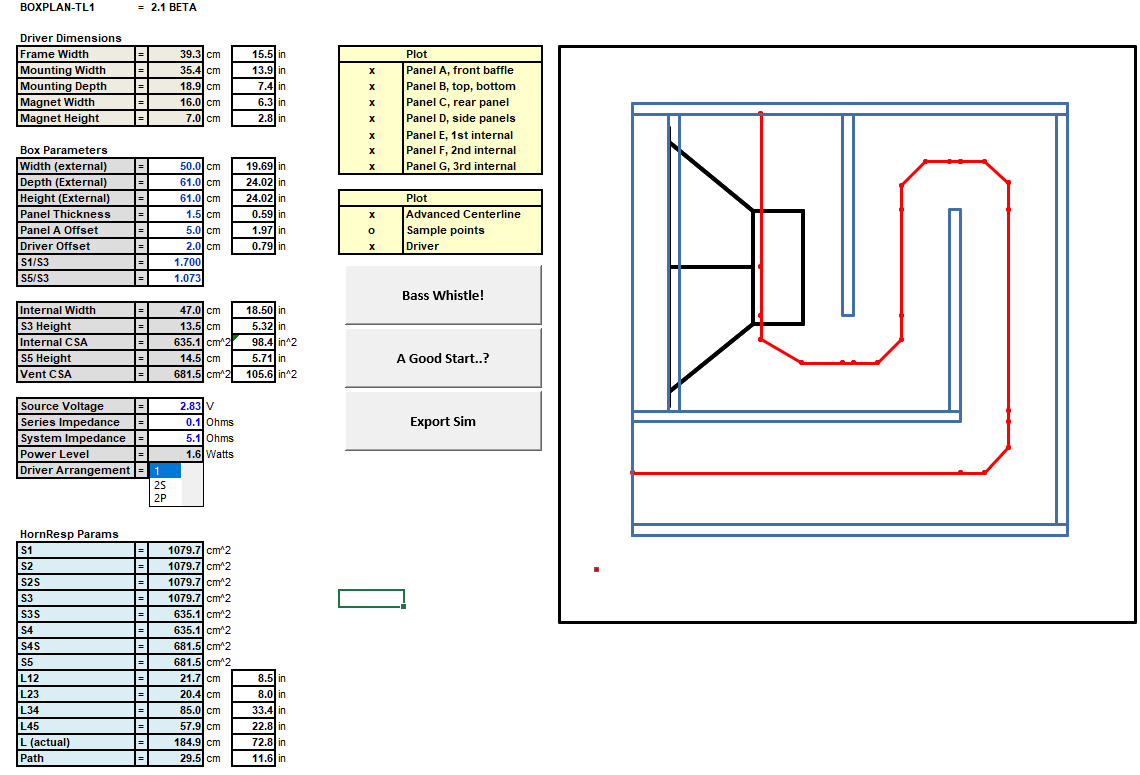Image resolution: width=1140 pixels, height=775 pixels.
Task: Click the selected empty green-outlined cell
Action: (372, 598)
